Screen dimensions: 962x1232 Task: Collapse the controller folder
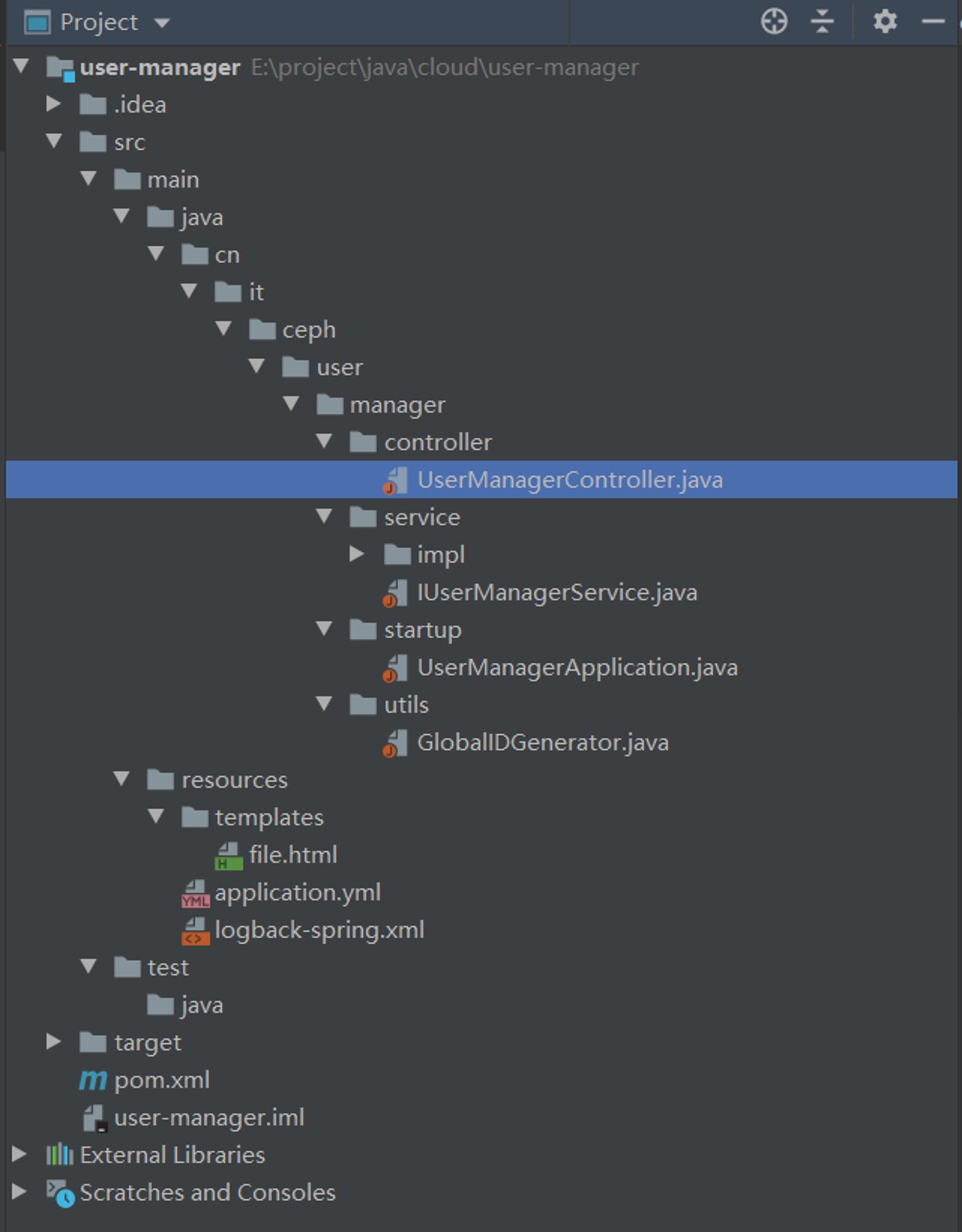click(x=324, y=441)
